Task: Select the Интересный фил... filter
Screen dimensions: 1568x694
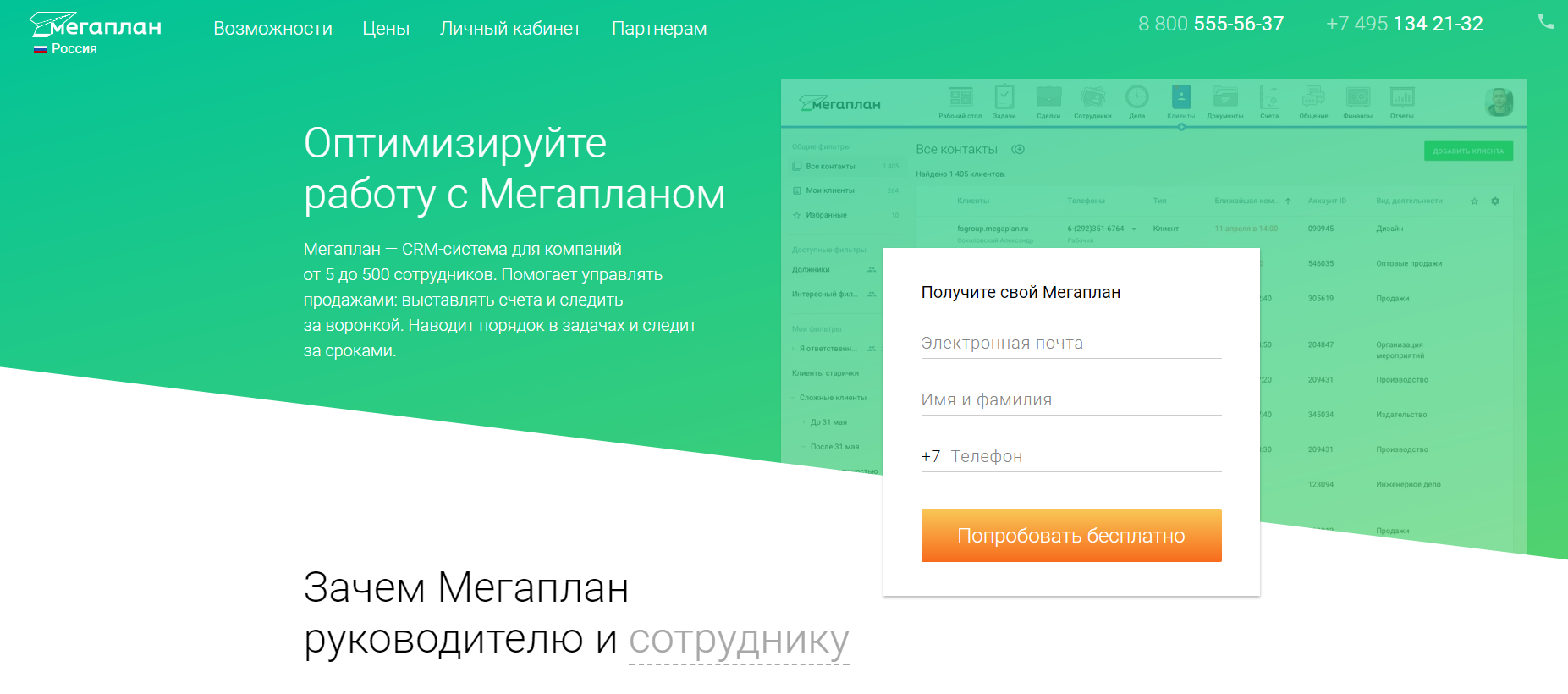Action: click(825, 294)
